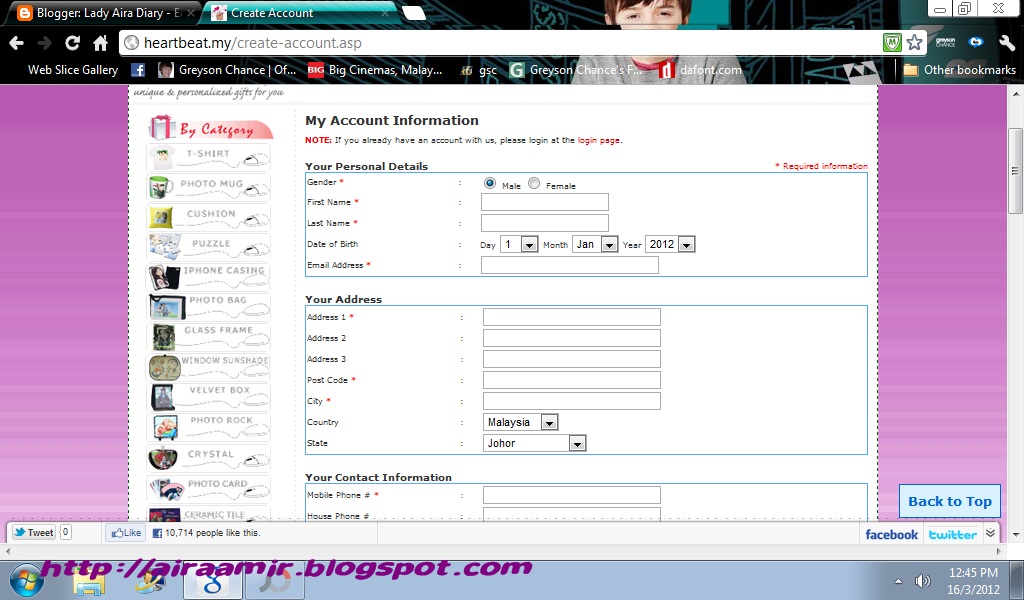Open the Web Slice Gallery bookmark
This screenshot has height=600, width=1024.
73,70
